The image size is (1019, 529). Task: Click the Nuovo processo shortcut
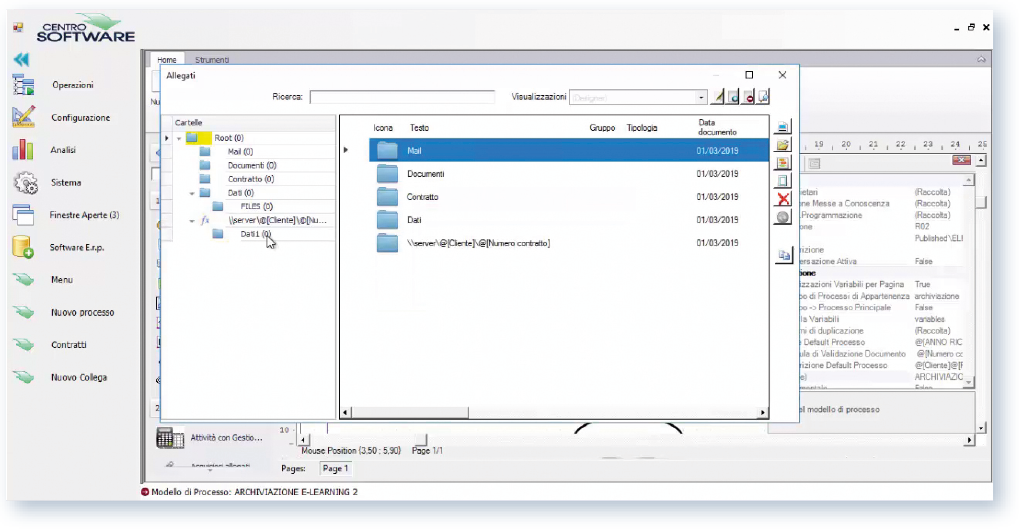point(82,313)
